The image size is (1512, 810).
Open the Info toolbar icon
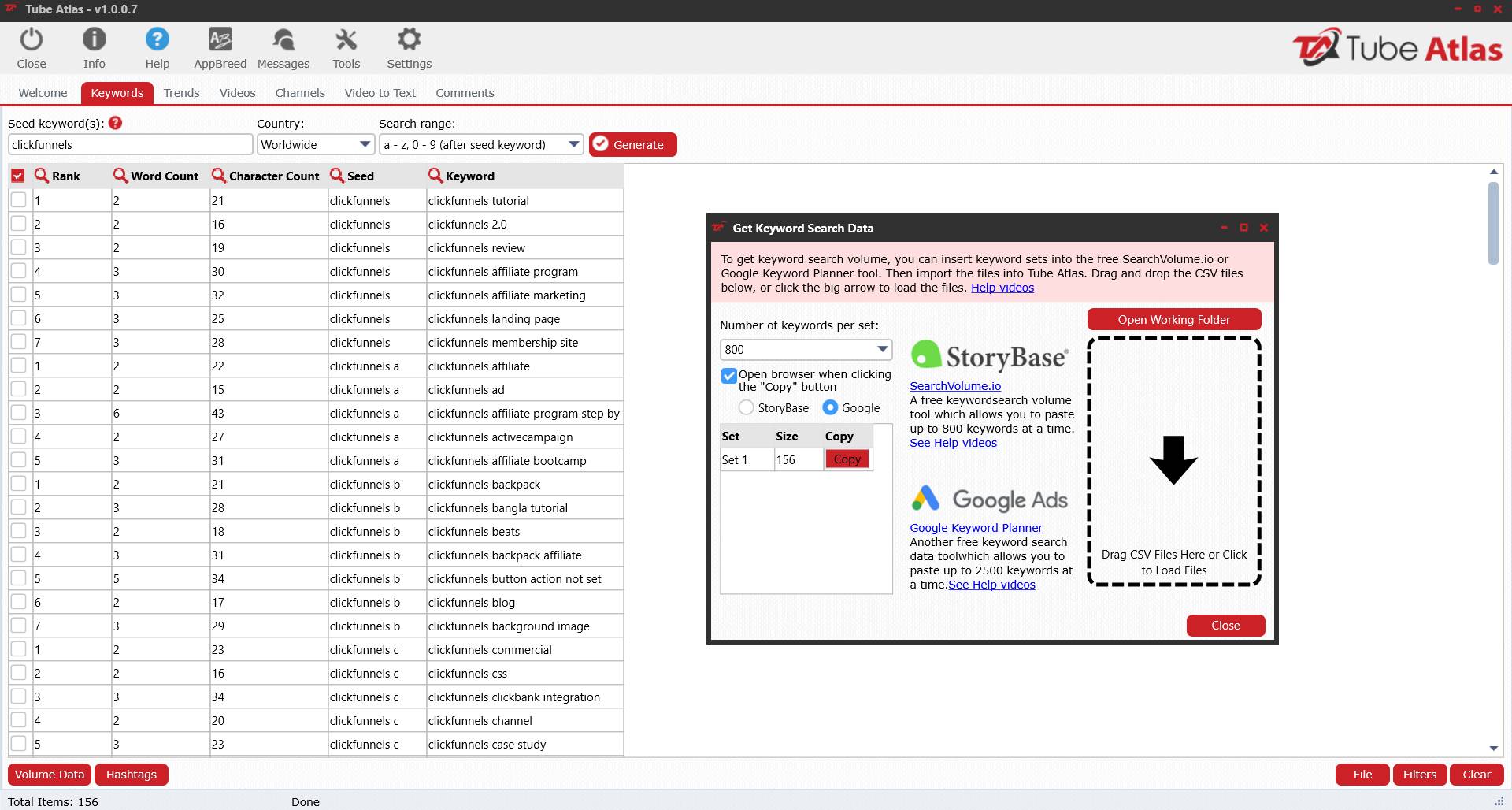(94, 39)
